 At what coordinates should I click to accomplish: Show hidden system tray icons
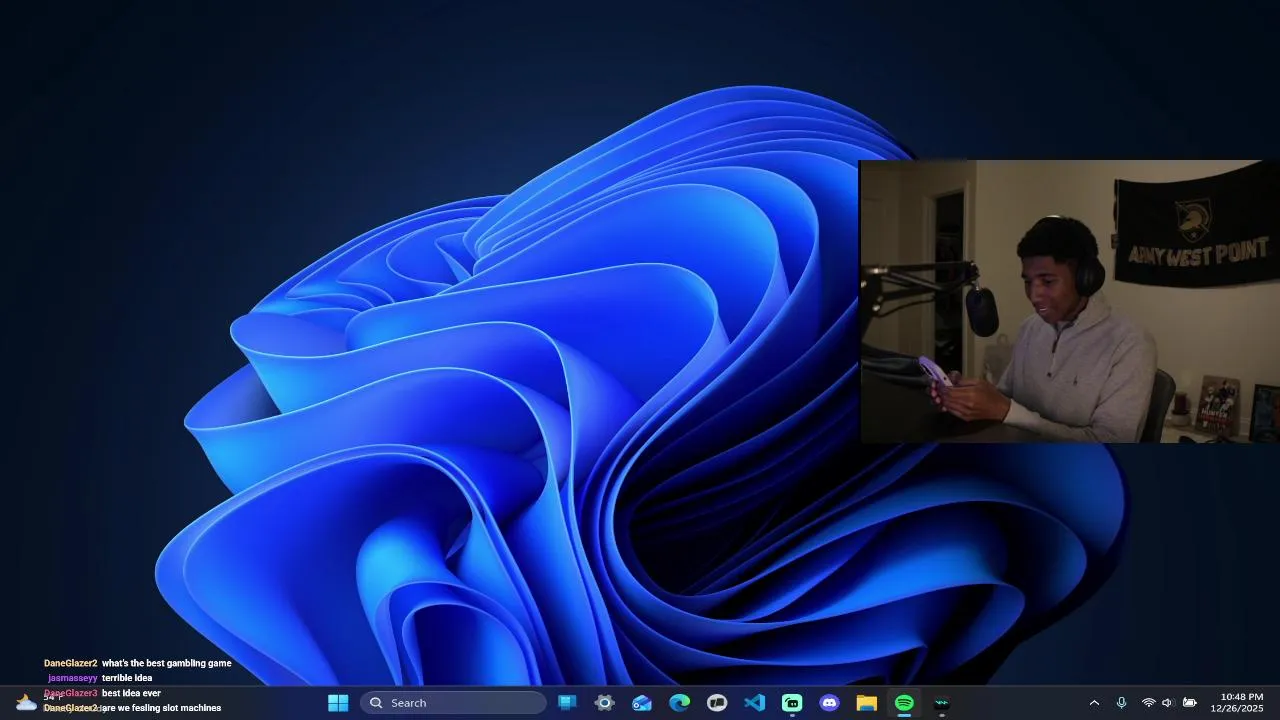click(1094, 703)
